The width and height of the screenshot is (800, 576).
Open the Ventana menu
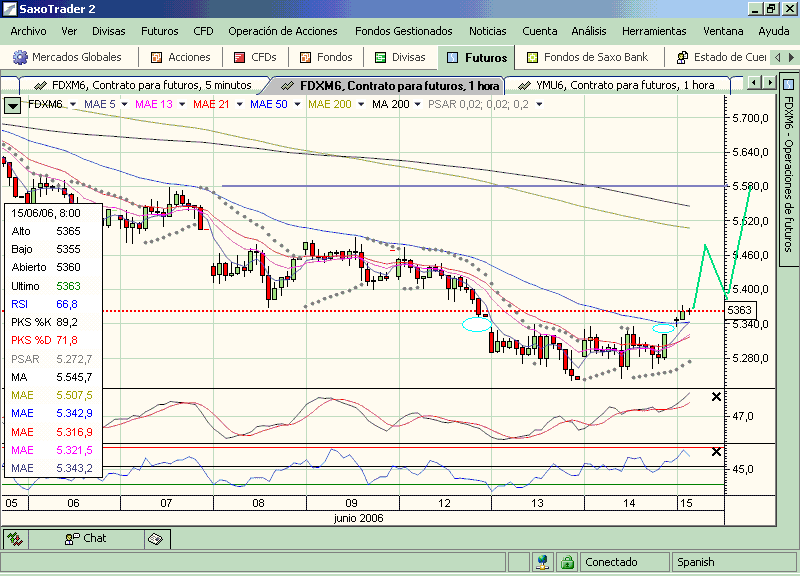723,31
